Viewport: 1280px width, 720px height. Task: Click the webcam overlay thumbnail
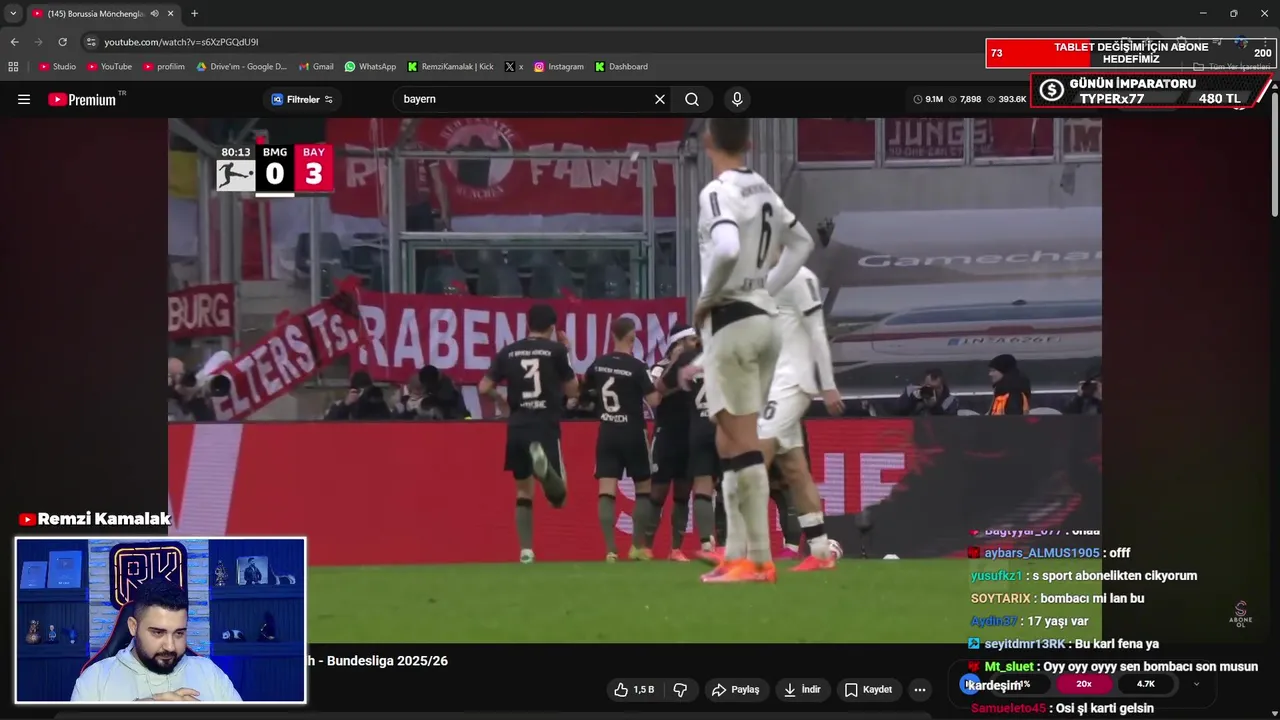tap(160, 620)
